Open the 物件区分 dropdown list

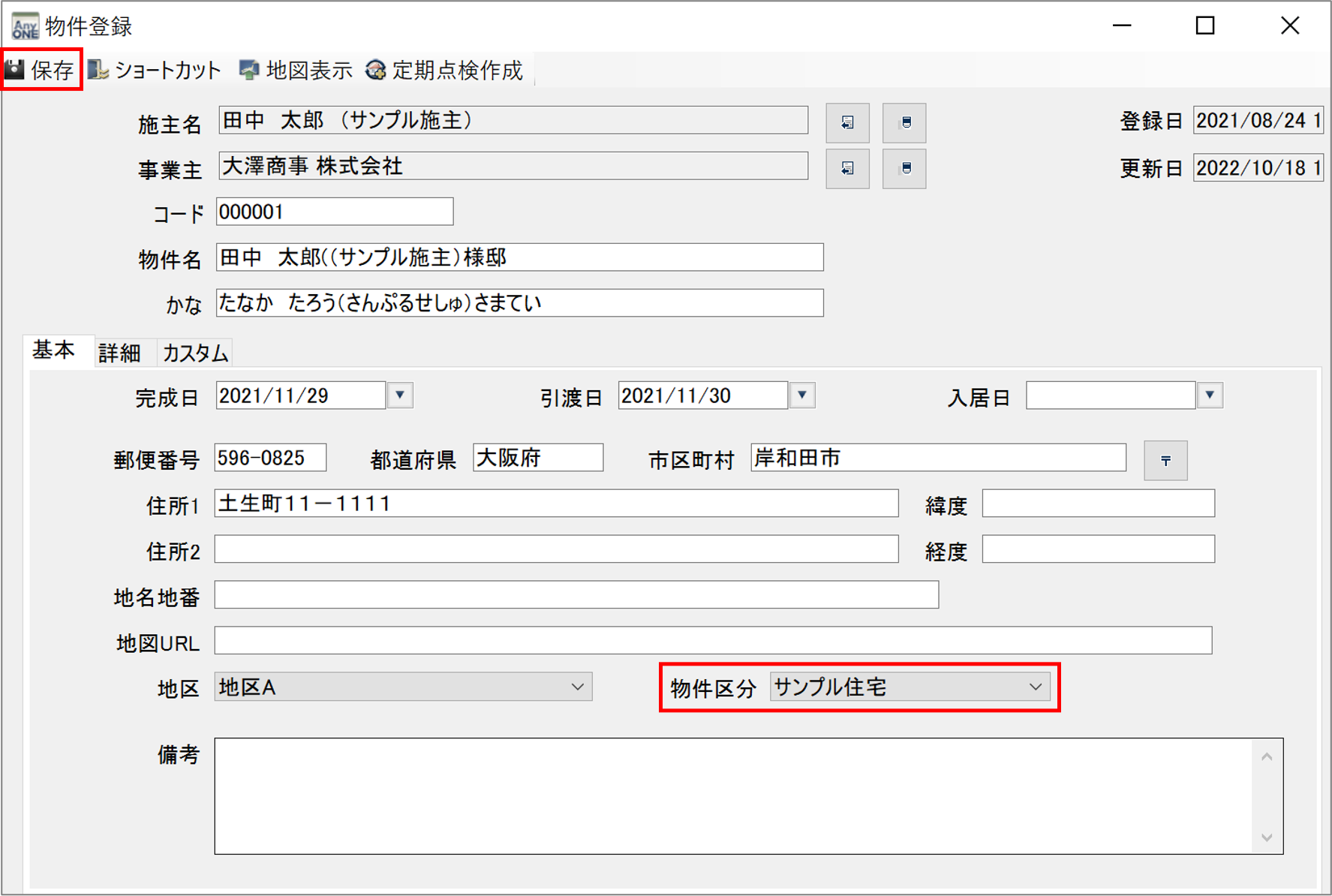(1036, 687)
